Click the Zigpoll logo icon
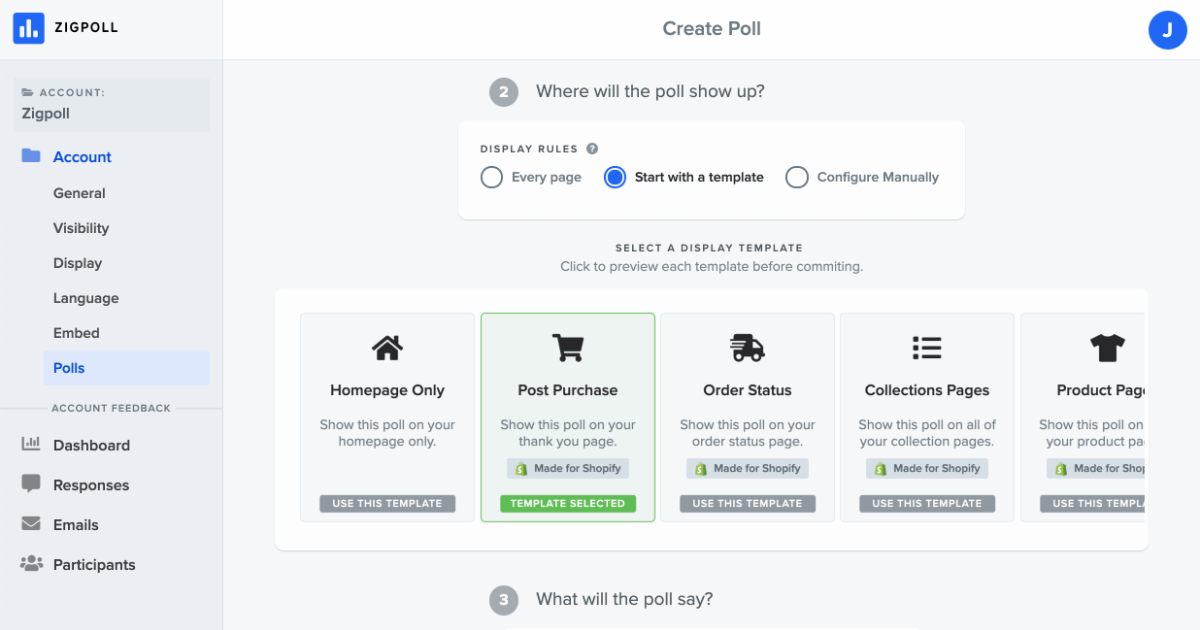Image resolution: width=1200 pixels, height=630 pixels. coord(27,28)
